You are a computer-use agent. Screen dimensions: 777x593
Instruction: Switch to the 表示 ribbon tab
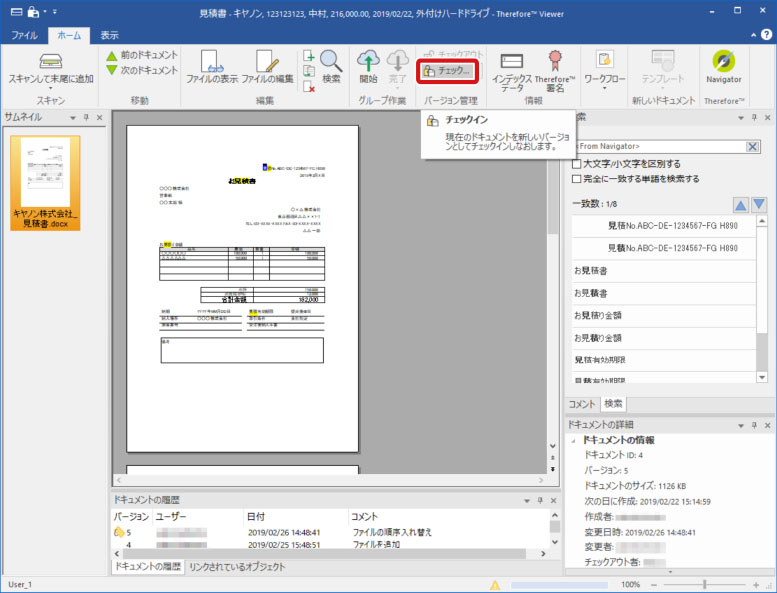coord(109,35)
